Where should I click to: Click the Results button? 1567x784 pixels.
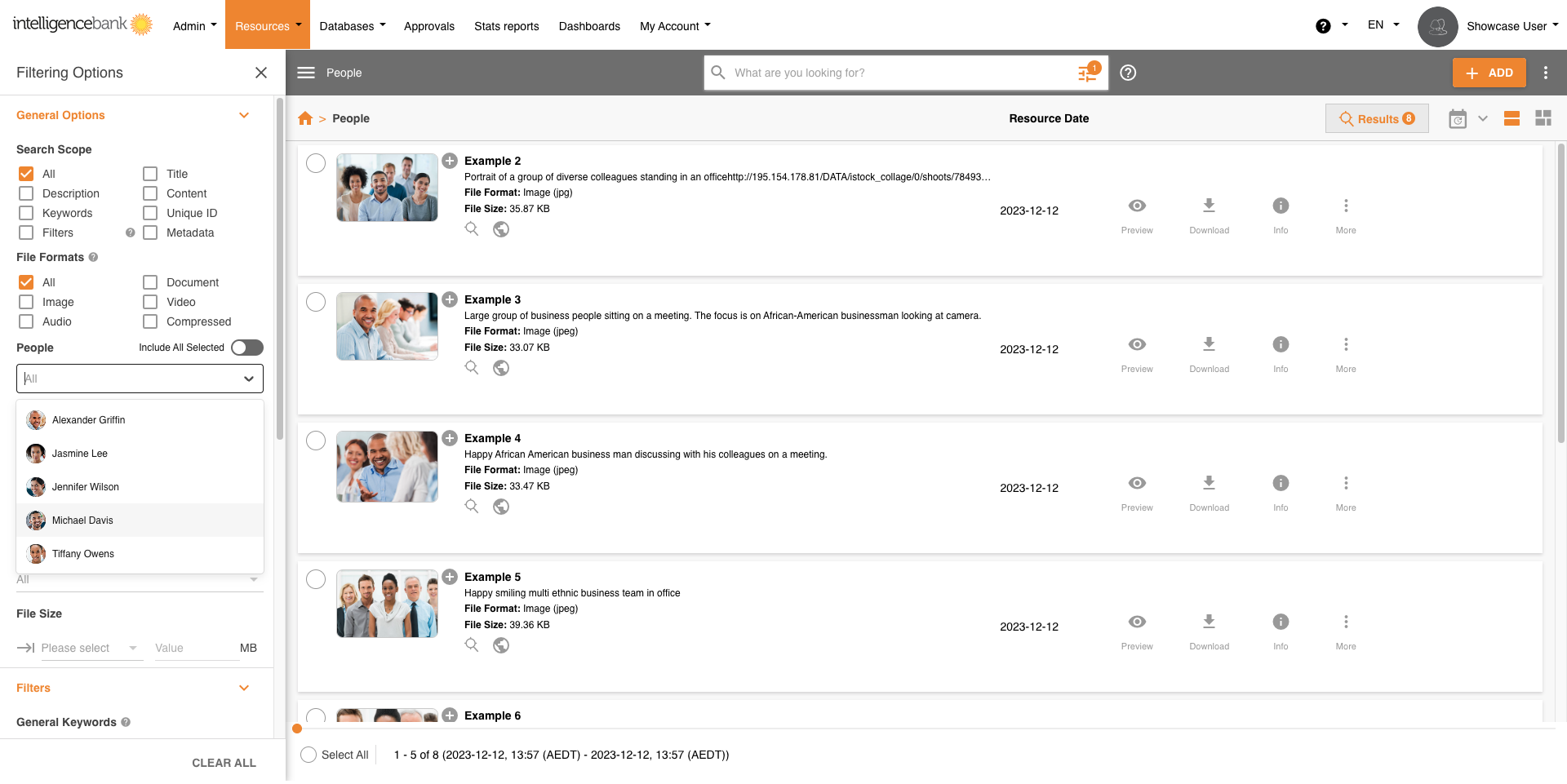coord(1377,118)
